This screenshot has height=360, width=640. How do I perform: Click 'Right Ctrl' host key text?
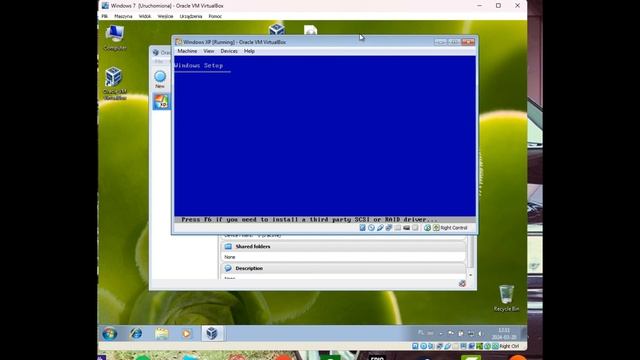(x=509, y=346)
